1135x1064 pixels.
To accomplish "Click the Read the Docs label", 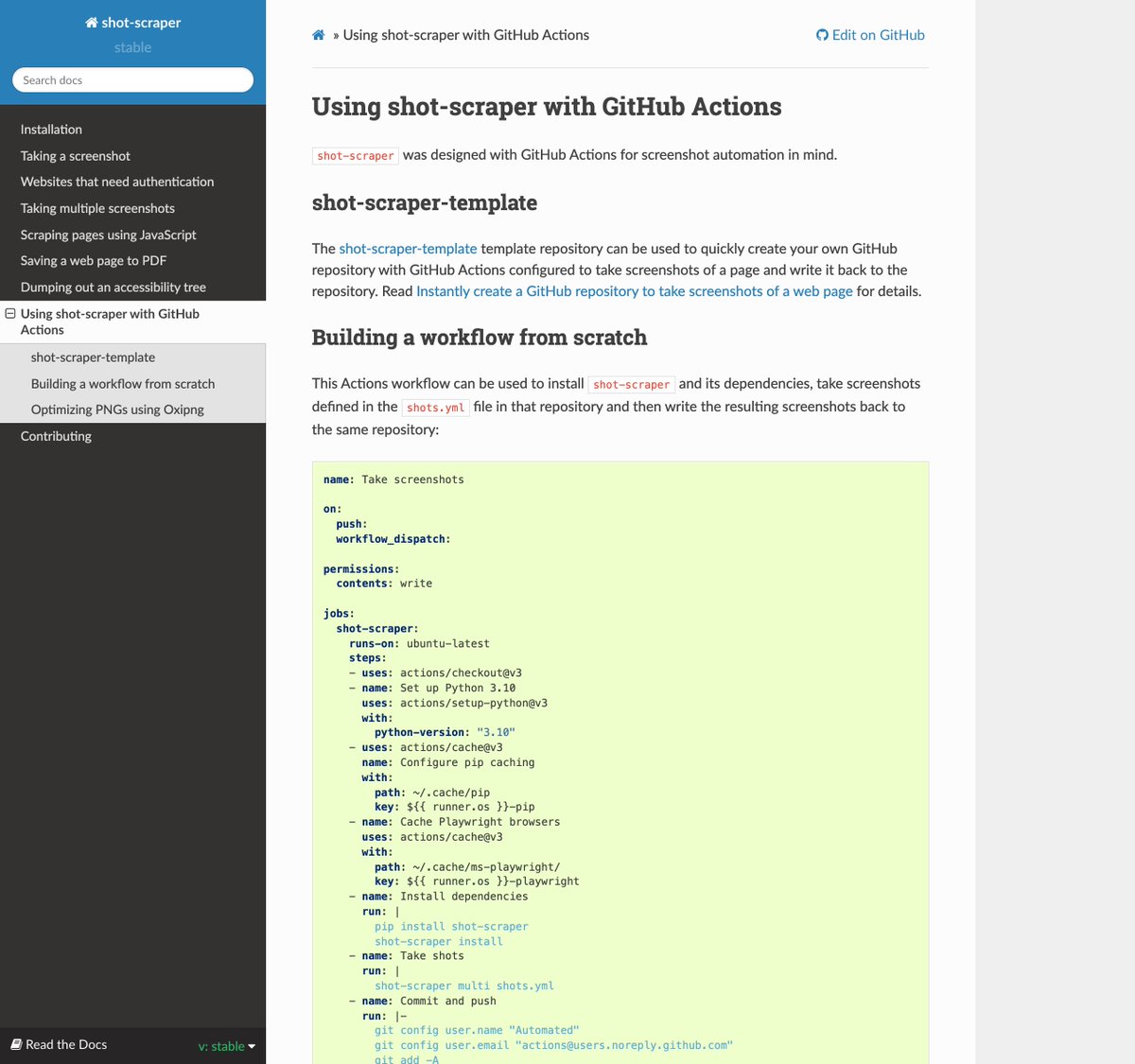I will [66, 1044].
